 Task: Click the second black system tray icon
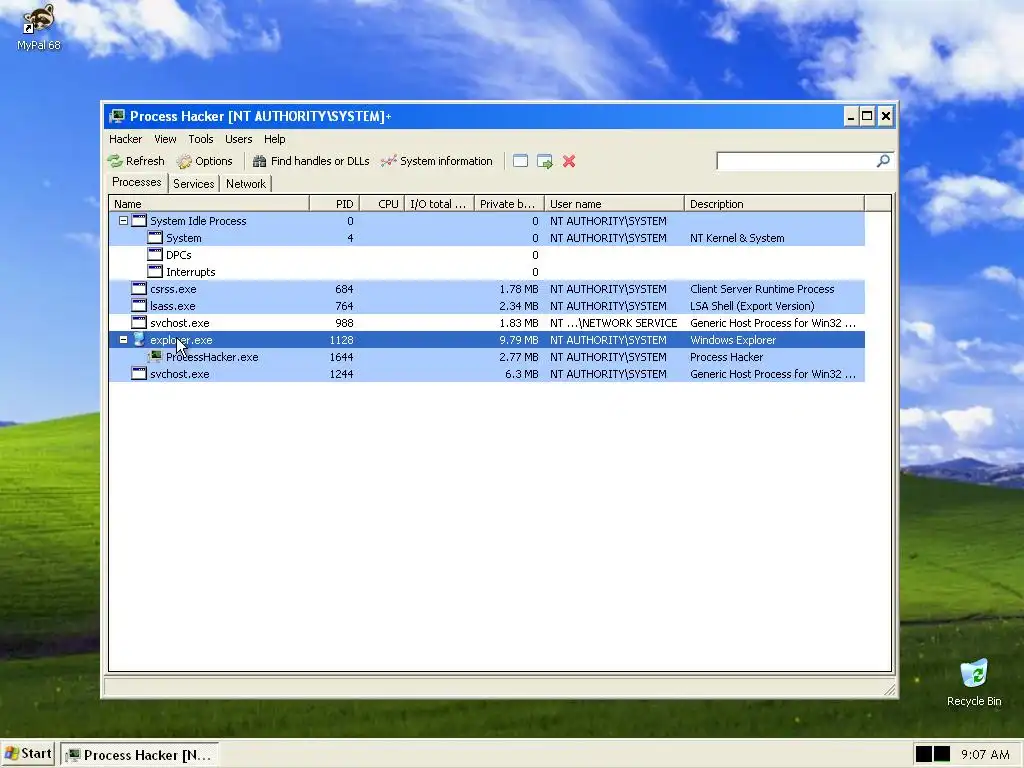(x=942, y=754)
